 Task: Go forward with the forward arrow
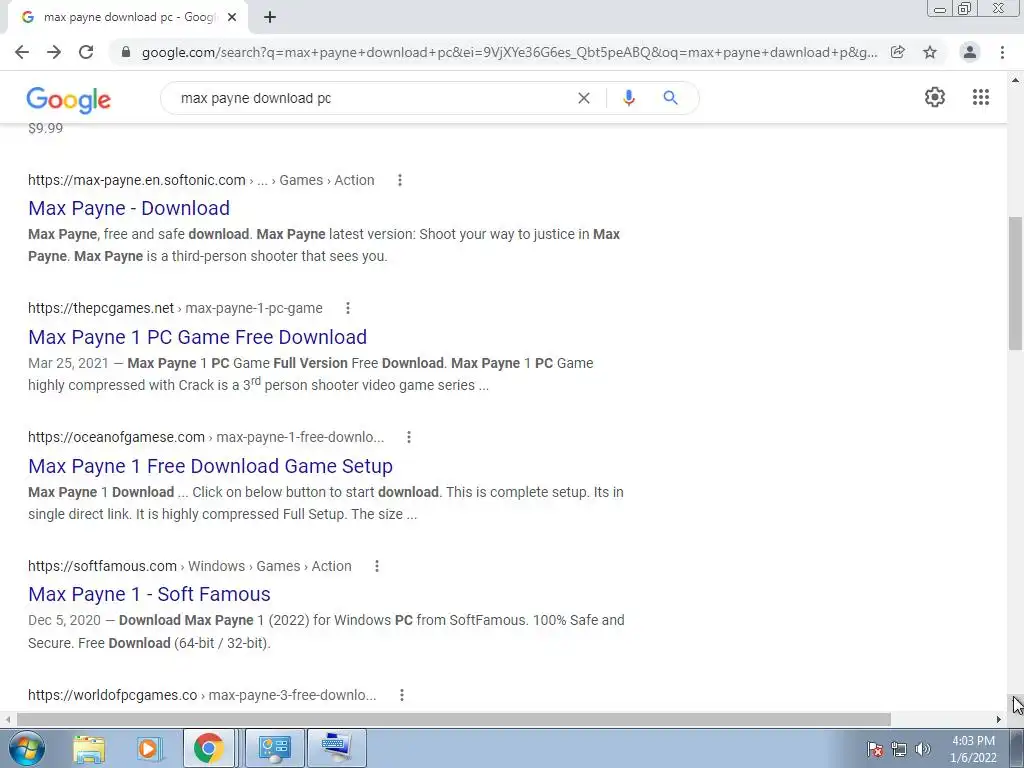click(x=54, y=52)
